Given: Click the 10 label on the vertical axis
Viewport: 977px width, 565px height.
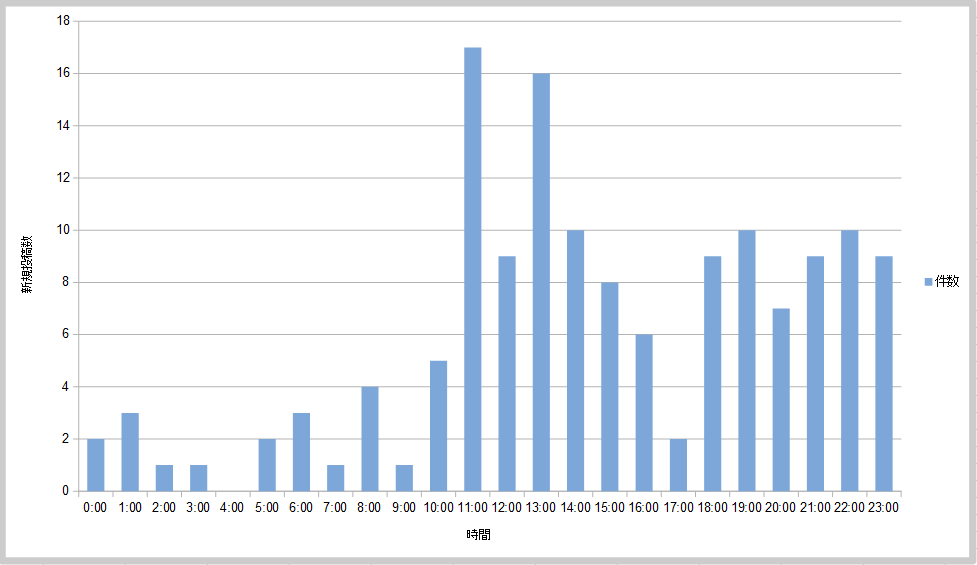Looking at the screenshot, I should coord(62,230).
